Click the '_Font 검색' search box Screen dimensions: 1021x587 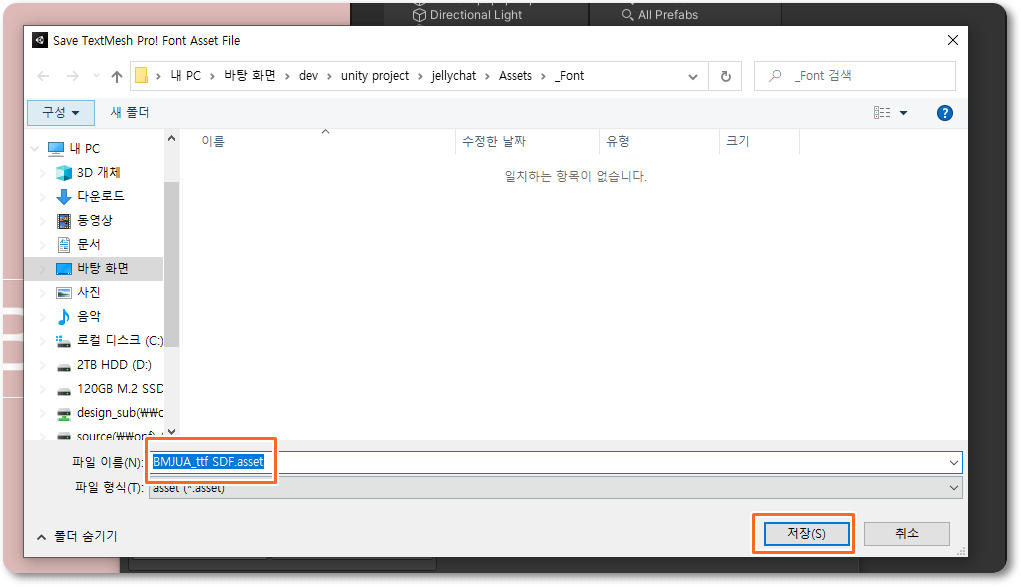click(854, 76)
